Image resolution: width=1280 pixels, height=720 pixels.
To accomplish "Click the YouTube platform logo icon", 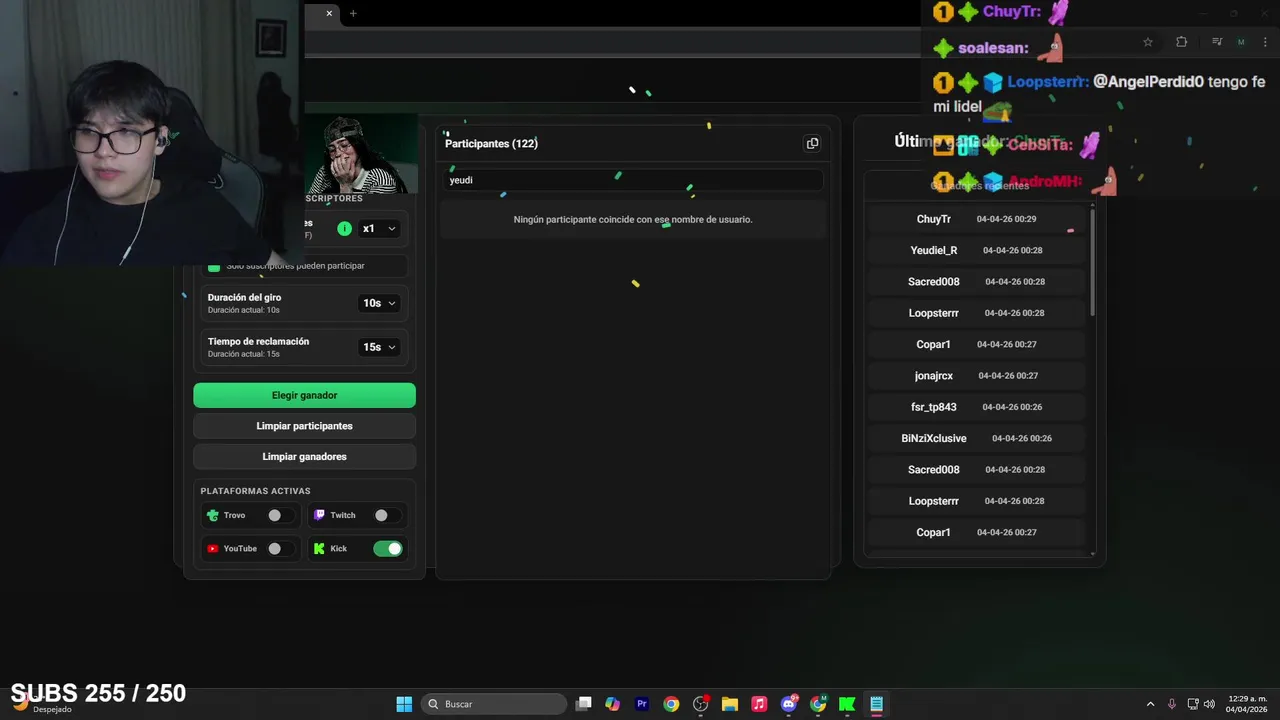I will [212, 548].
